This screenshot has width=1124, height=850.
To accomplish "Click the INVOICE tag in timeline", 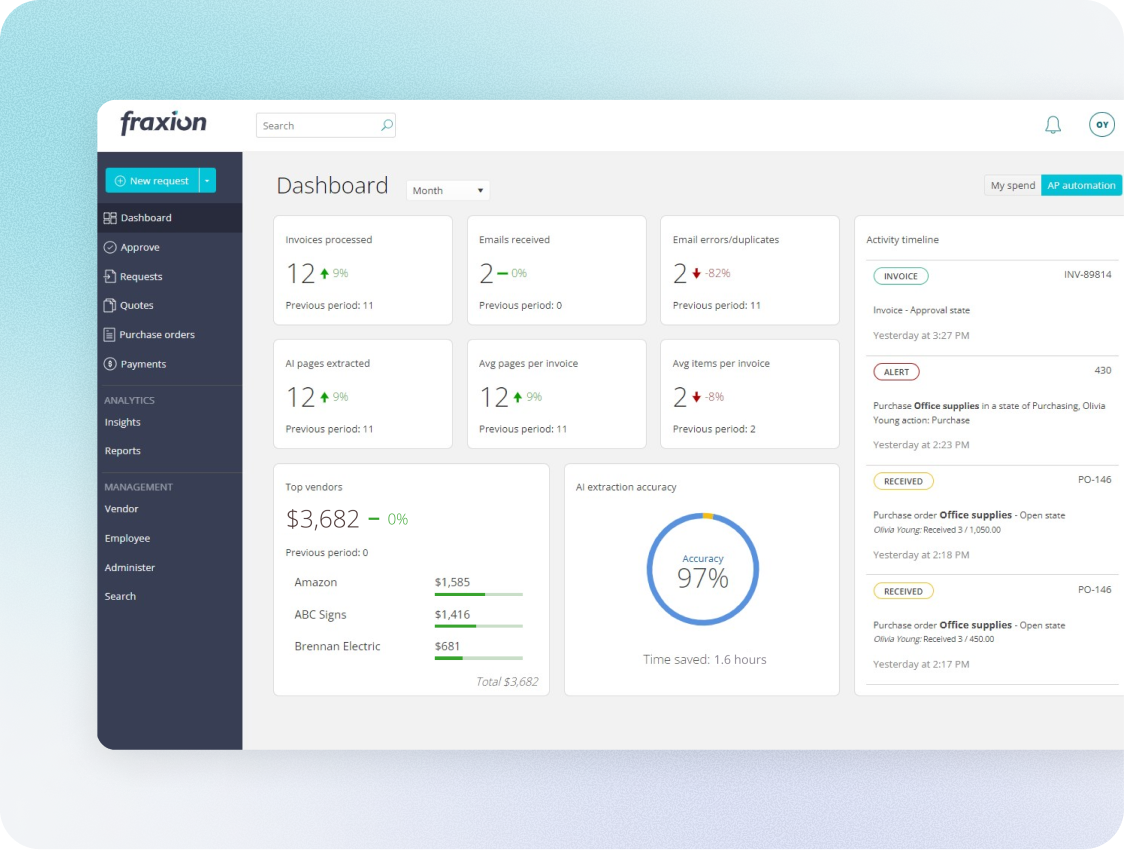I will point(900,276).
